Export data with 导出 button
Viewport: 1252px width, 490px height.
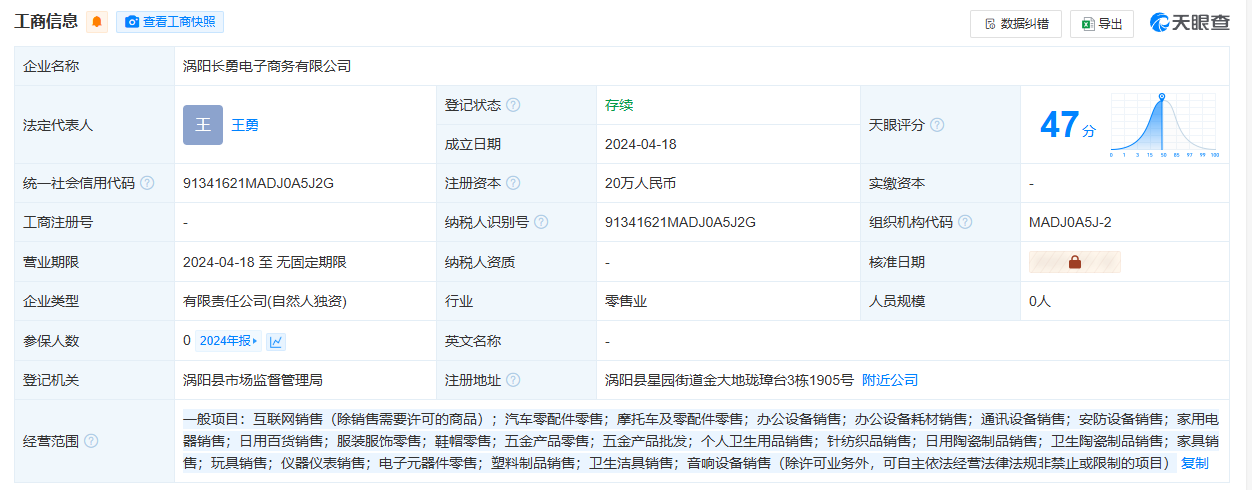pyautogui.click(x=1102, y=24)
